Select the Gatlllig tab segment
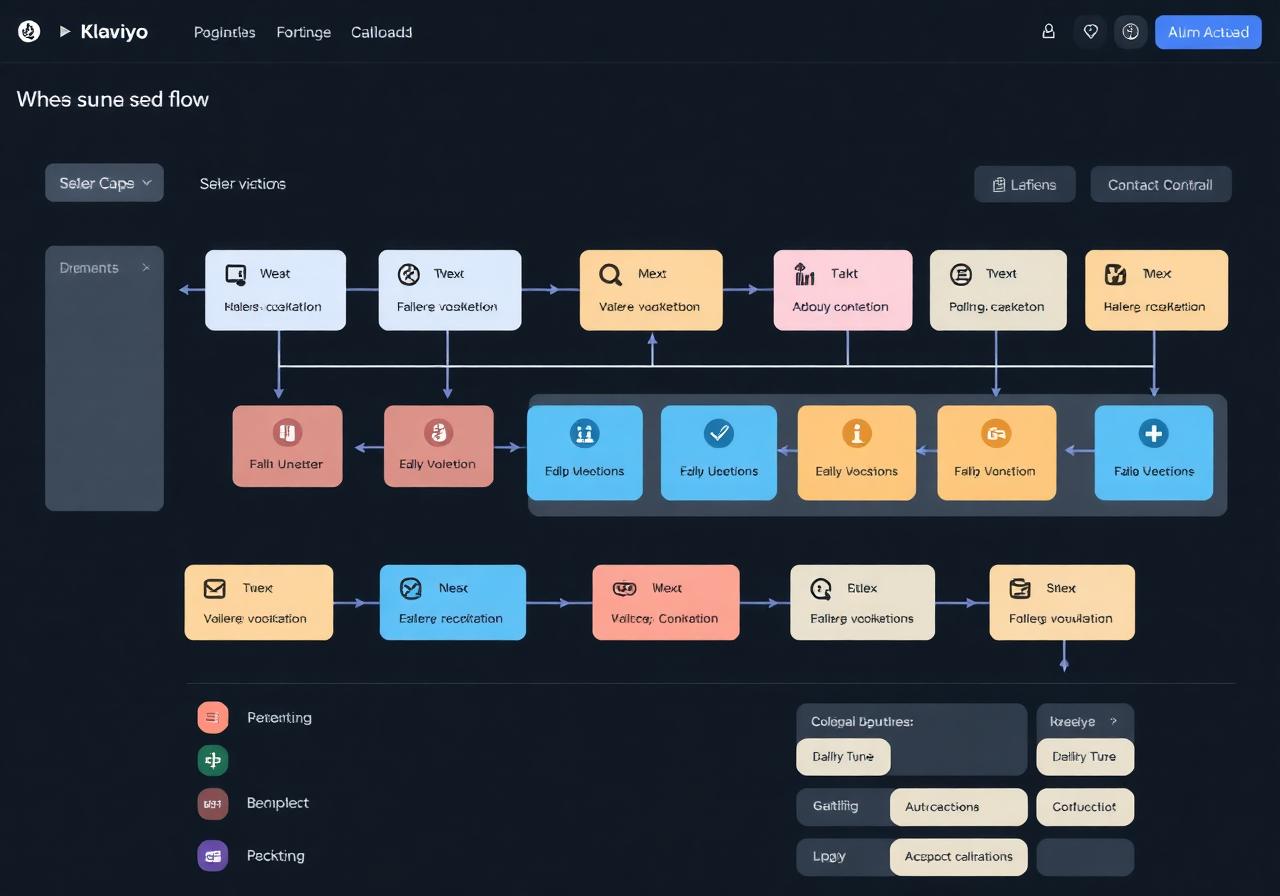1280x896 pixels. coord(842,806)
